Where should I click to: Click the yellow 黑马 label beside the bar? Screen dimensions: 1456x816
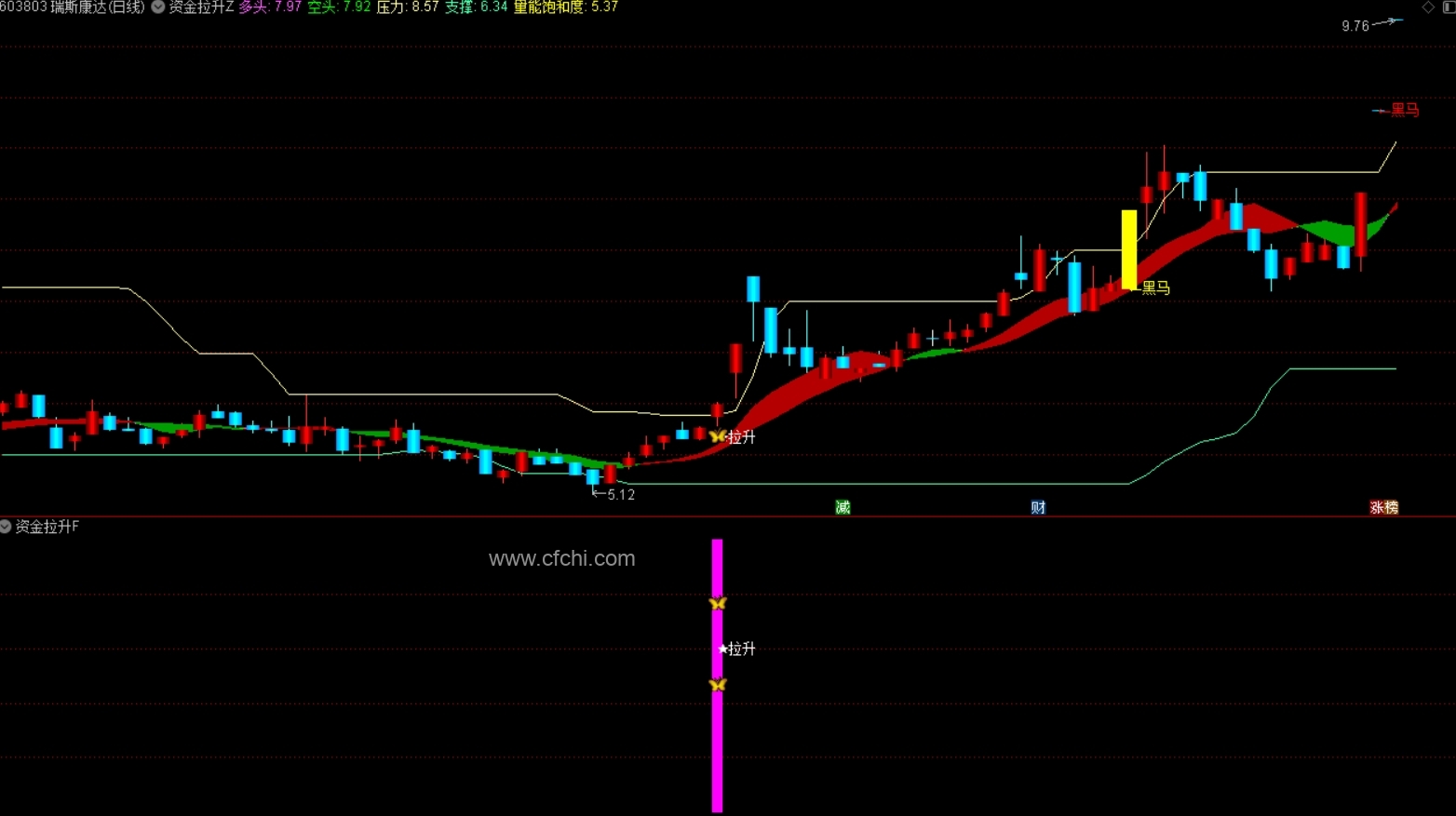1155,288
